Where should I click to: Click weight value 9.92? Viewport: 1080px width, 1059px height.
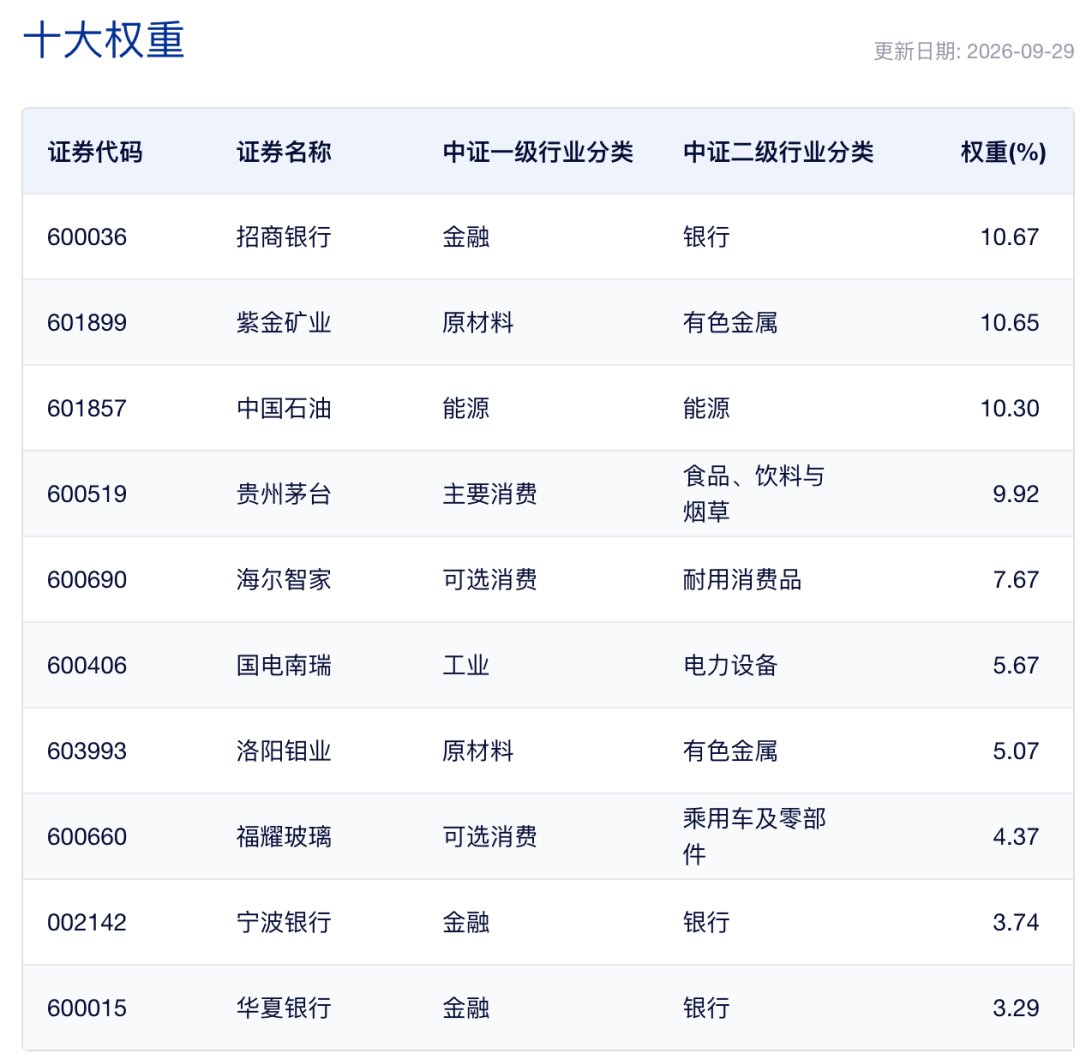[1015, 494]
